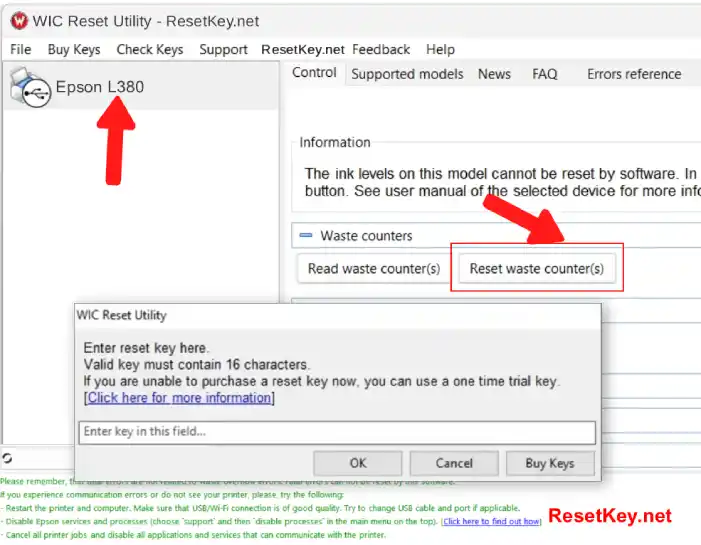Image resolution: width=701 pixels, height=545 pixels.
Task: Open the ResetKey.net menu
Action: 303,49
